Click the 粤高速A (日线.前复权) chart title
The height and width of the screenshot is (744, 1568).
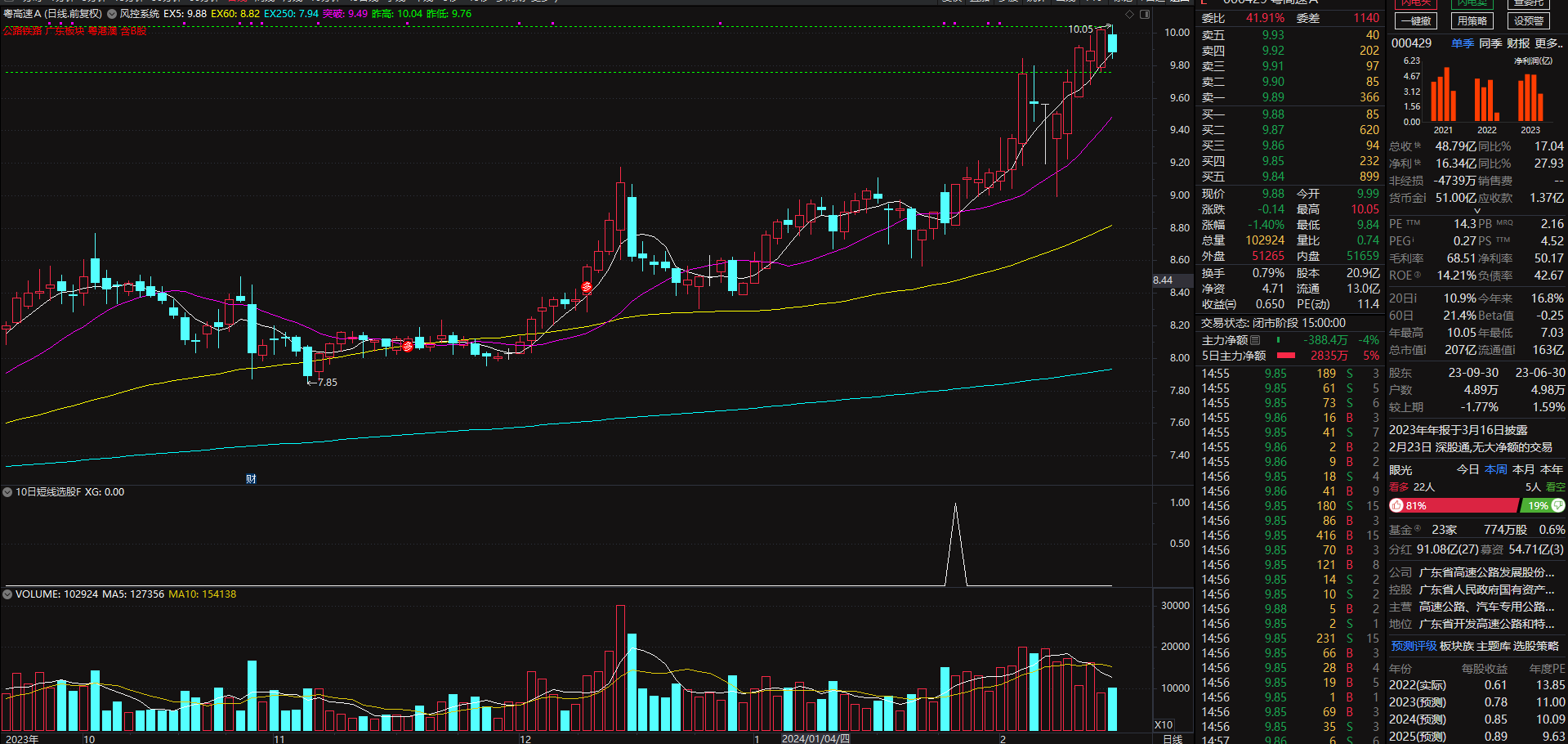pos(54,14)
